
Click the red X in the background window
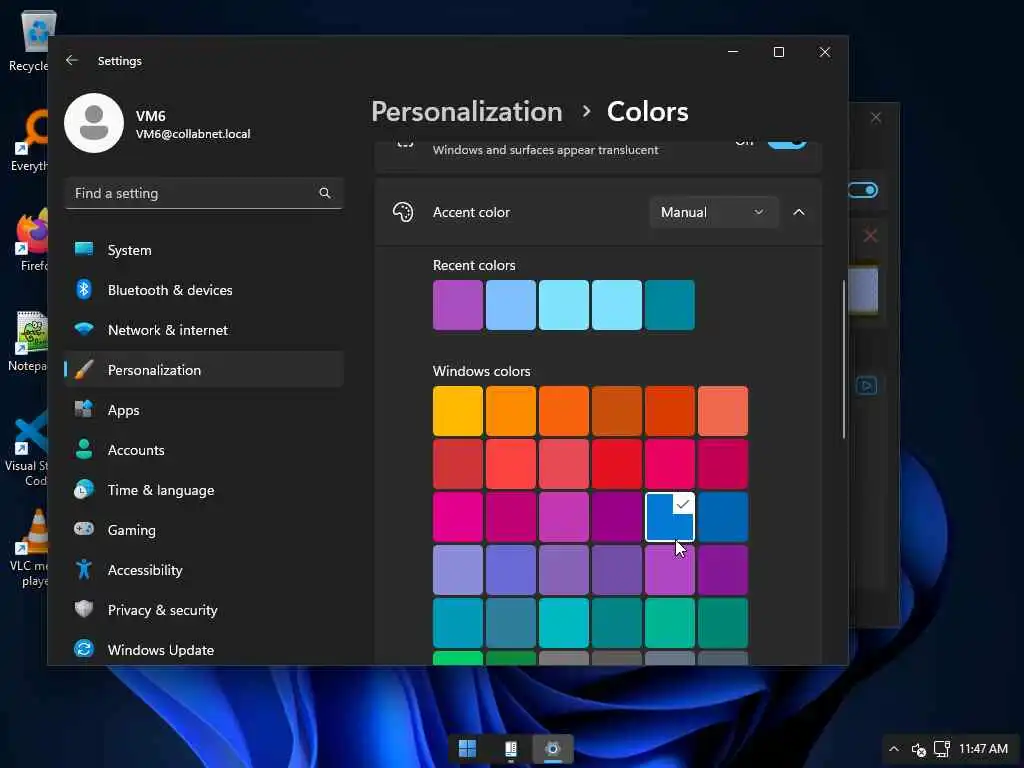coord(870,235)
